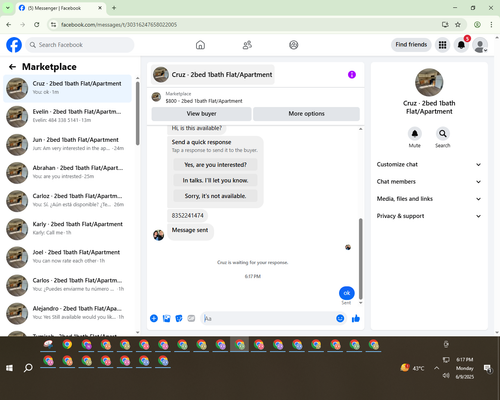The image size is (500, 400).
Task: Open the Alejandro conversation in list
Action: (x=67, y=314)
